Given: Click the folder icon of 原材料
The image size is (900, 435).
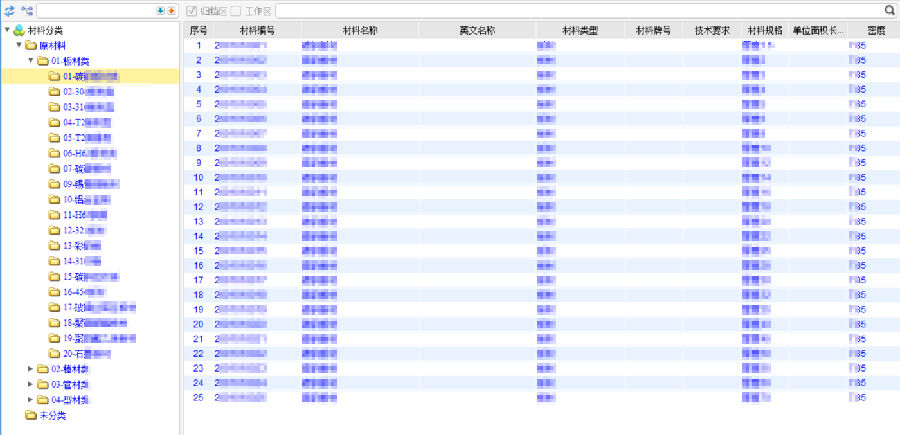Looking at the screenshot, I should (x=31, y=45).
